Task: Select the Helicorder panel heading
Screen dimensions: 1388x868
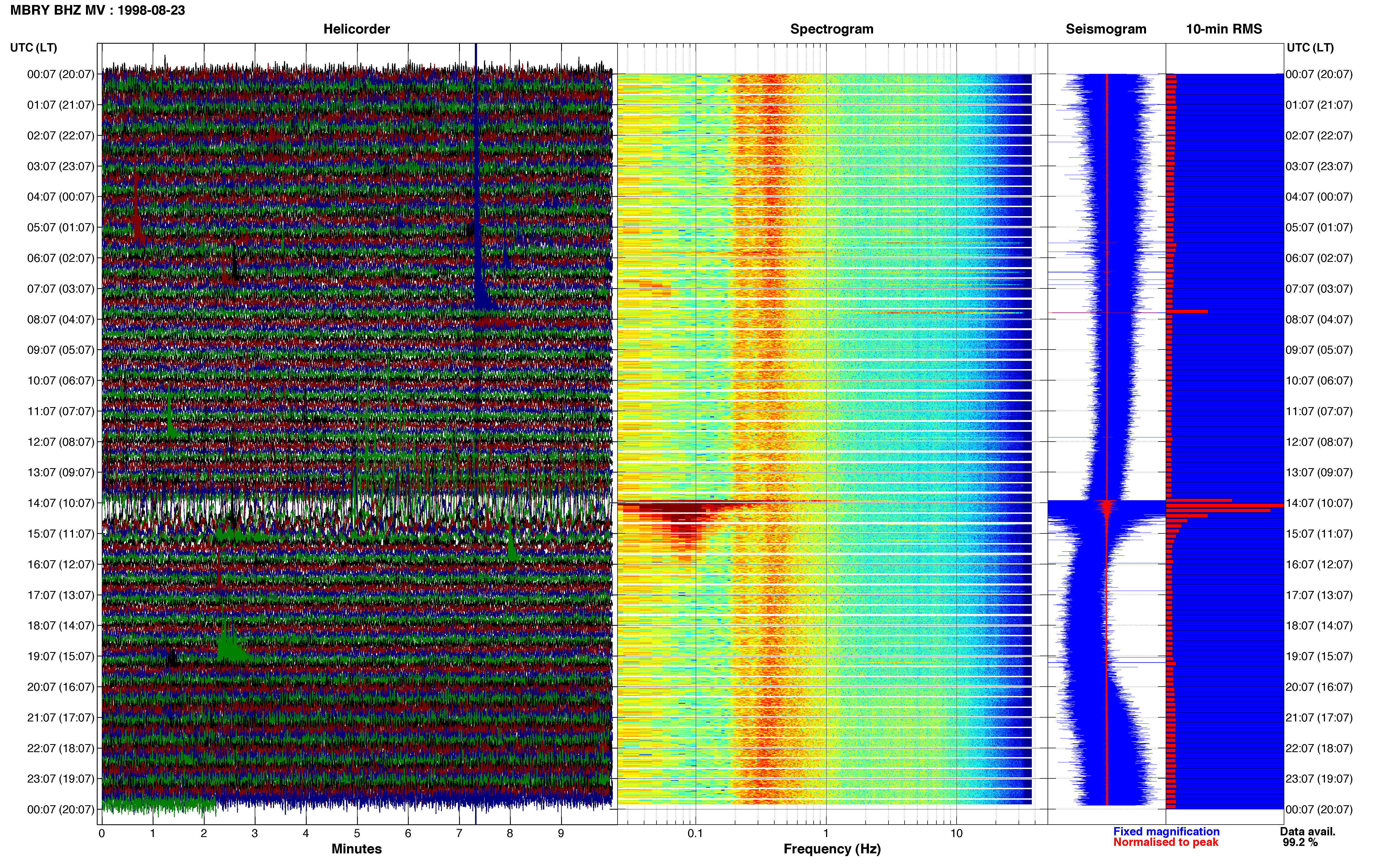Action: pos(356,29)
